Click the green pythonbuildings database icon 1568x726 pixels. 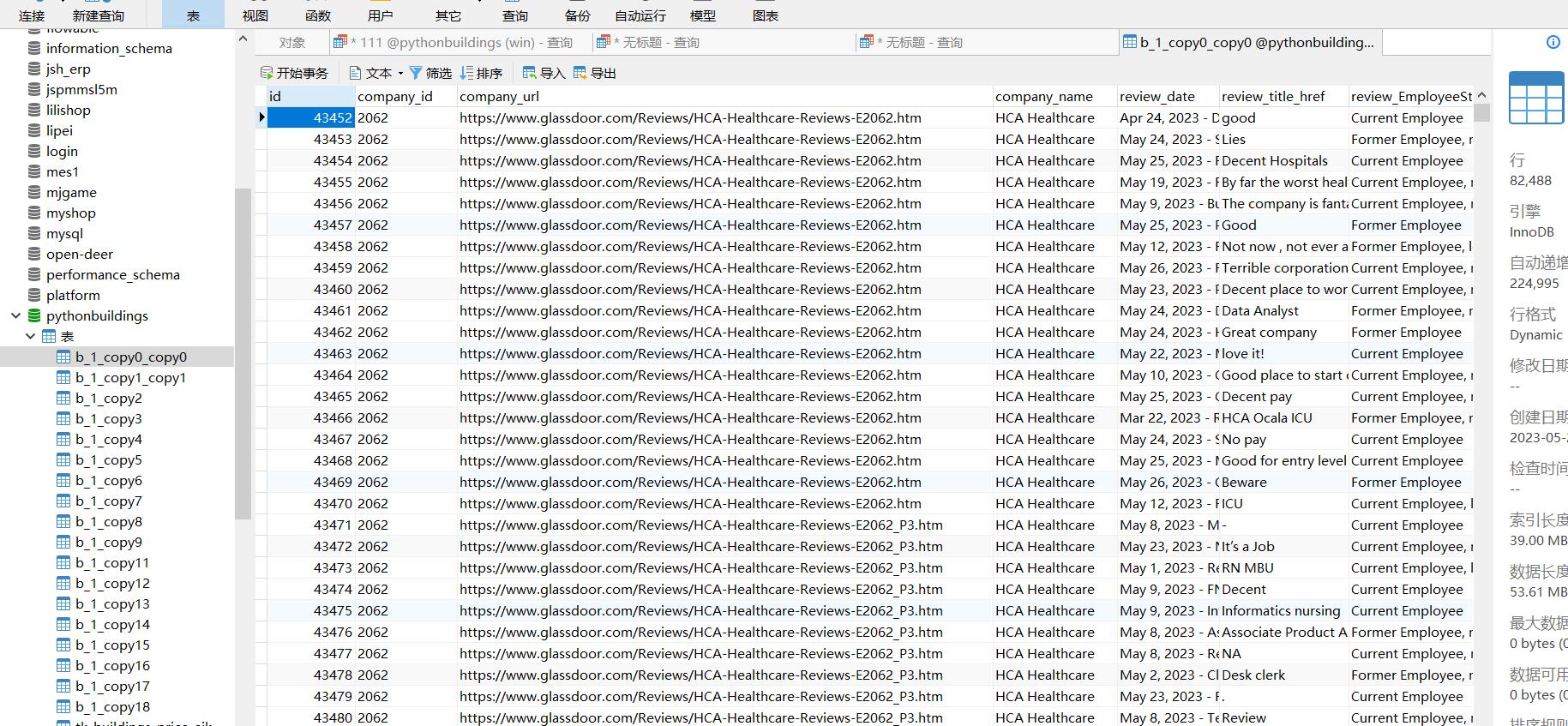pyautogui.click(x=34, y=316)
